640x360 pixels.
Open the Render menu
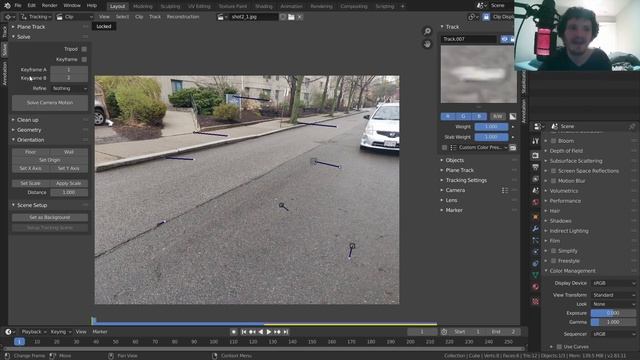(49, 6)
